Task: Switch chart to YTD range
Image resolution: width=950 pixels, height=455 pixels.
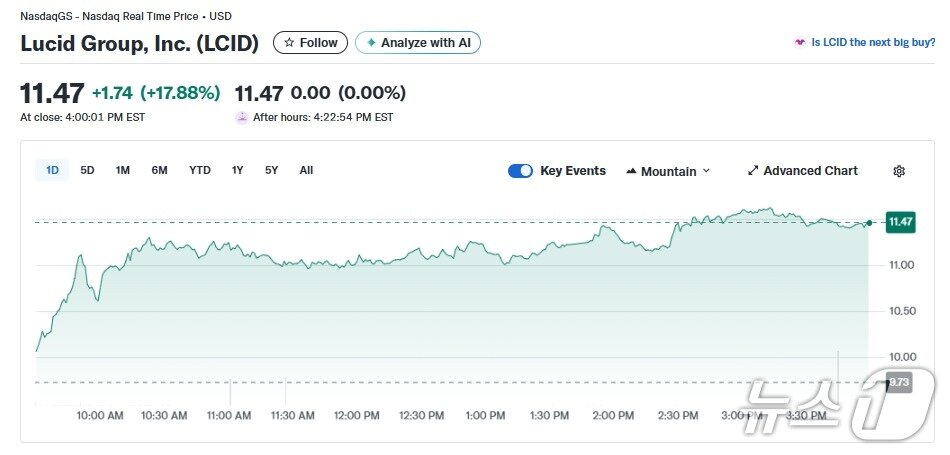Action: tap(200, 170)
